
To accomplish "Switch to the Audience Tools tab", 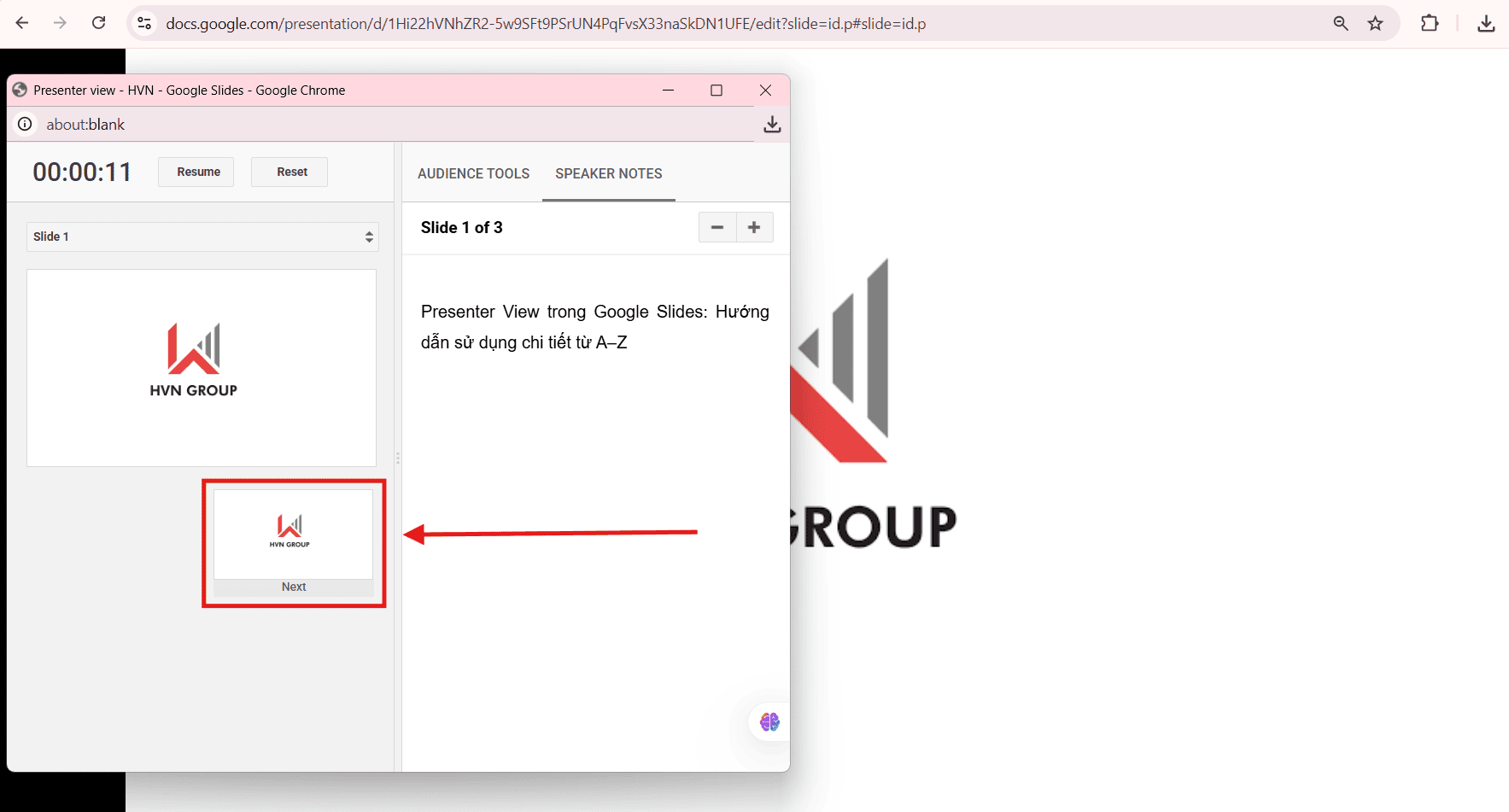I will (x=473, y=173).
